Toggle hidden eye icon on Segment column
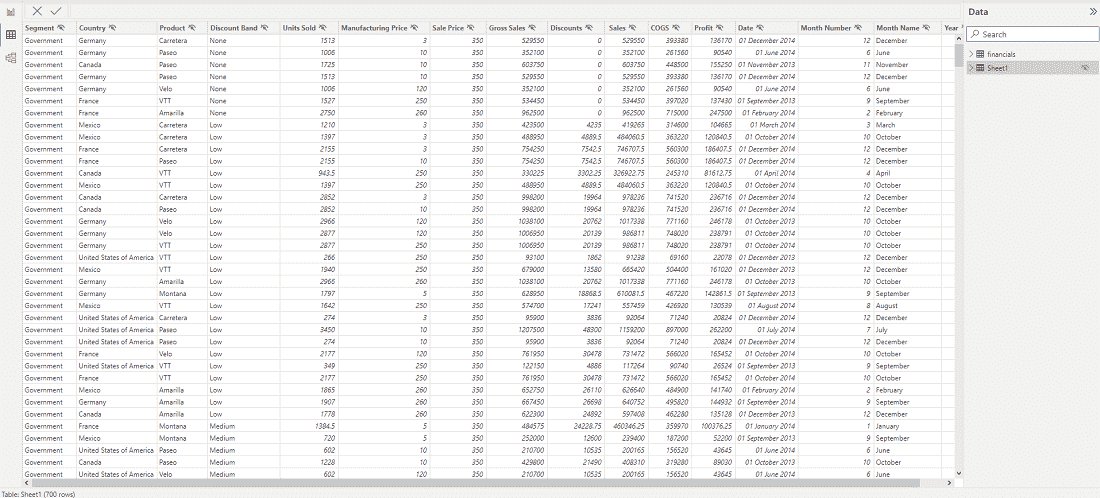1100x498 pixels. (61, 28)
